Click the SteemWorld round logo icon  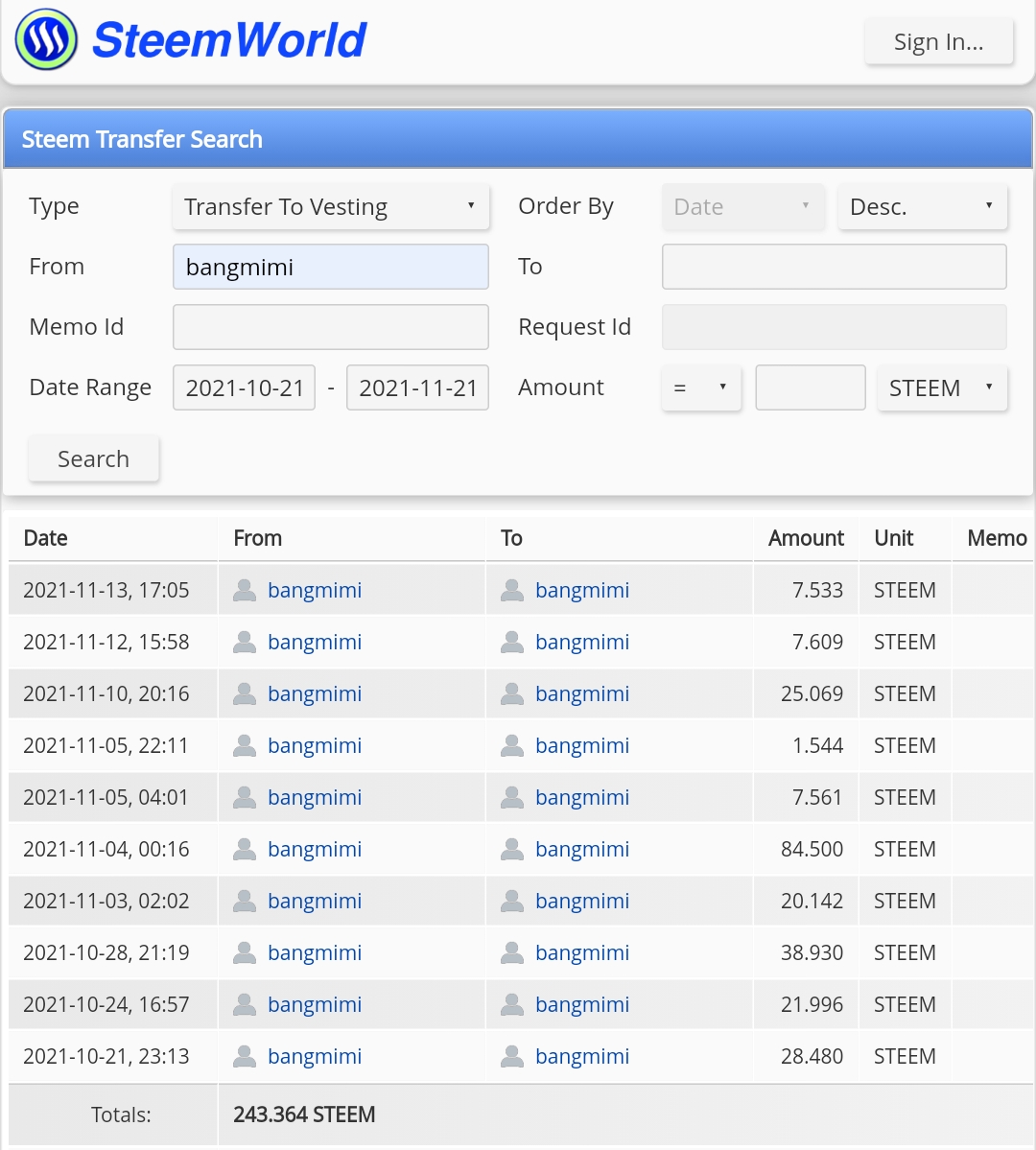coord(46,39)
